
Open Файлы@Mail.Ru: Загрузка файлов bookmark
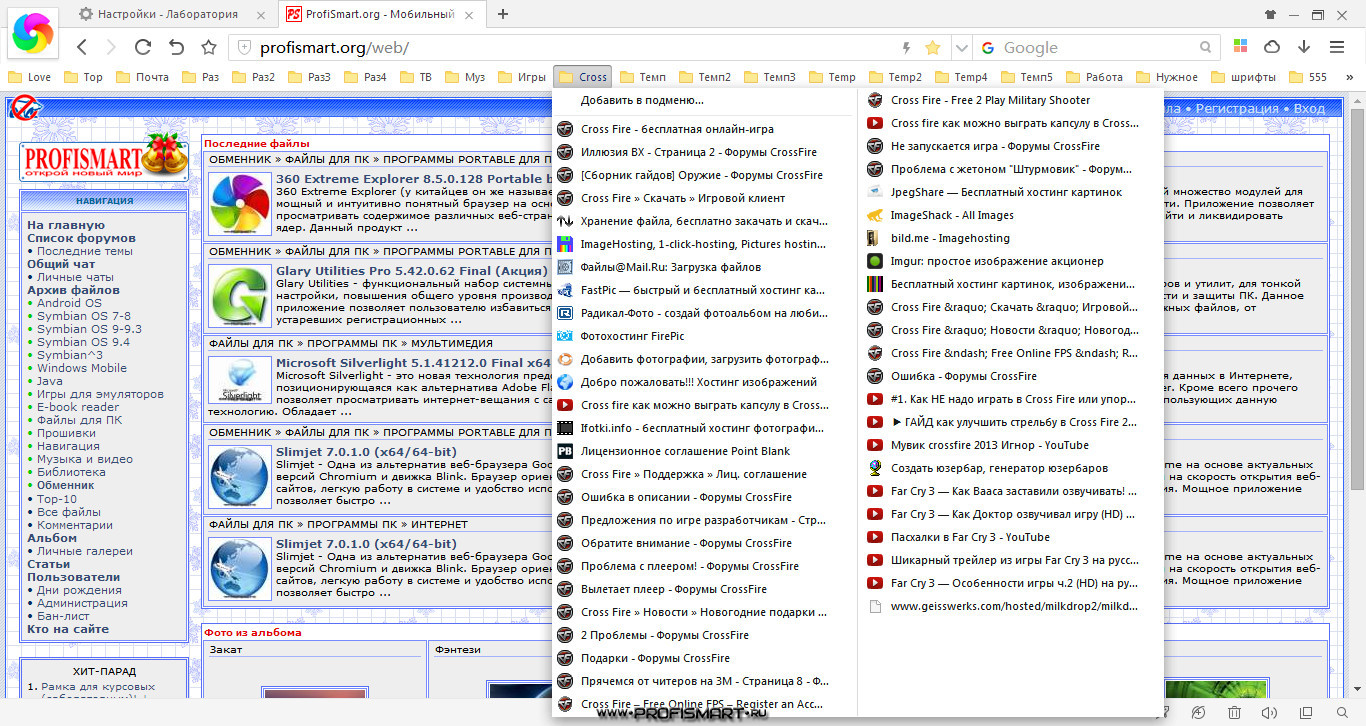click(704, 267)
